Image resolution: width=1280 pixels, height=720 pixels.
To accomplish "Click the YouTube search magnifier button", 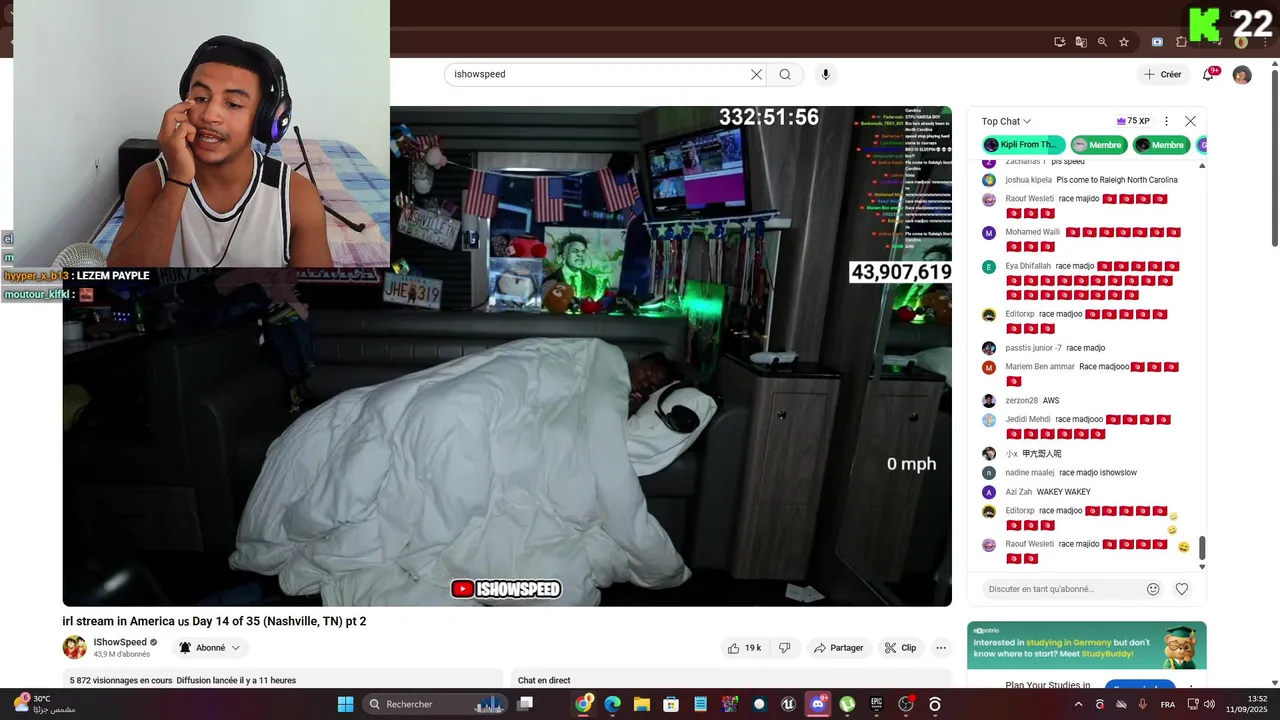I will [x=785, y=74].
